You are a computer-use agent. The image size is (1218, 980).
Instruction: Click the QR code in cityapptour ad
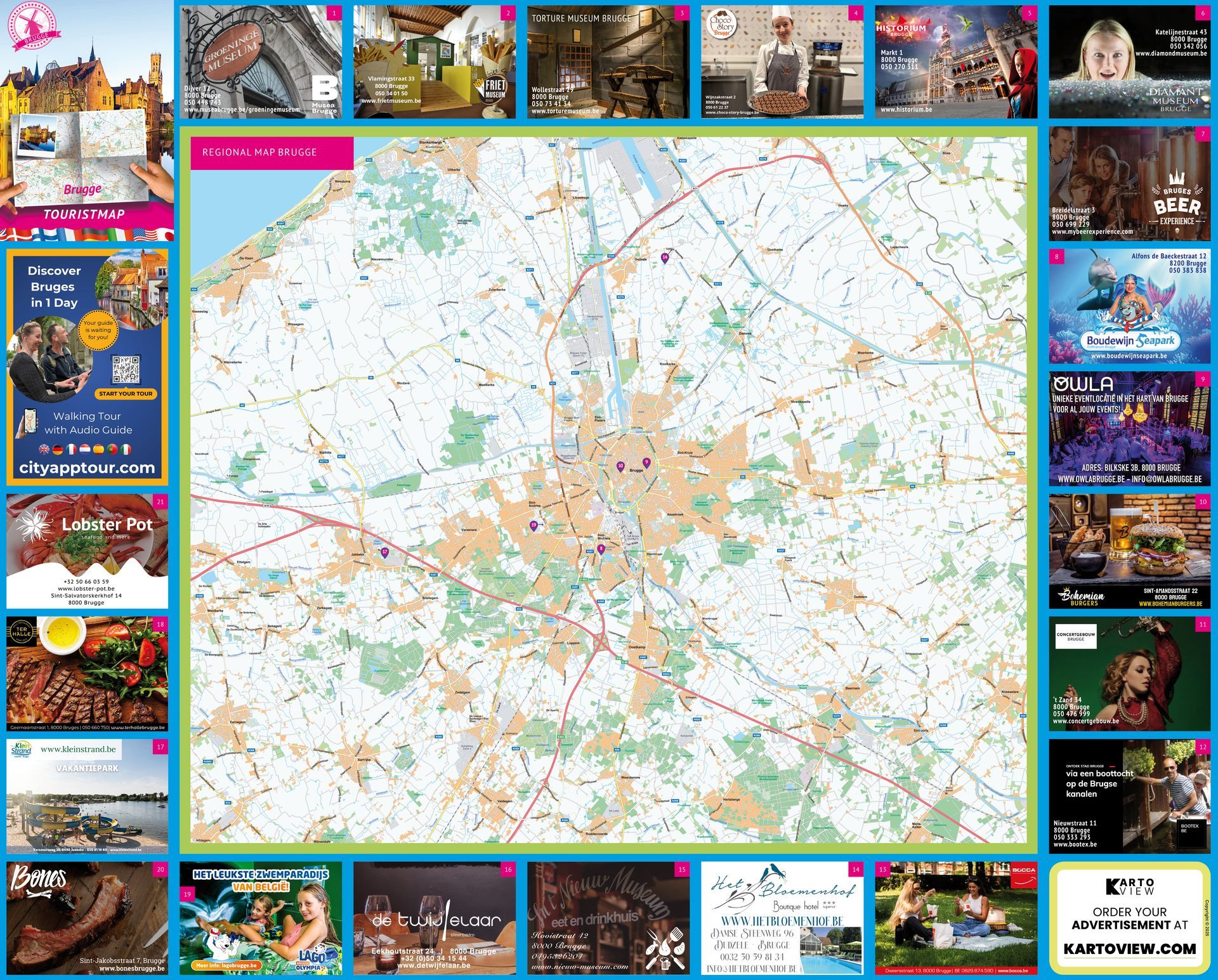pos(126,370)
